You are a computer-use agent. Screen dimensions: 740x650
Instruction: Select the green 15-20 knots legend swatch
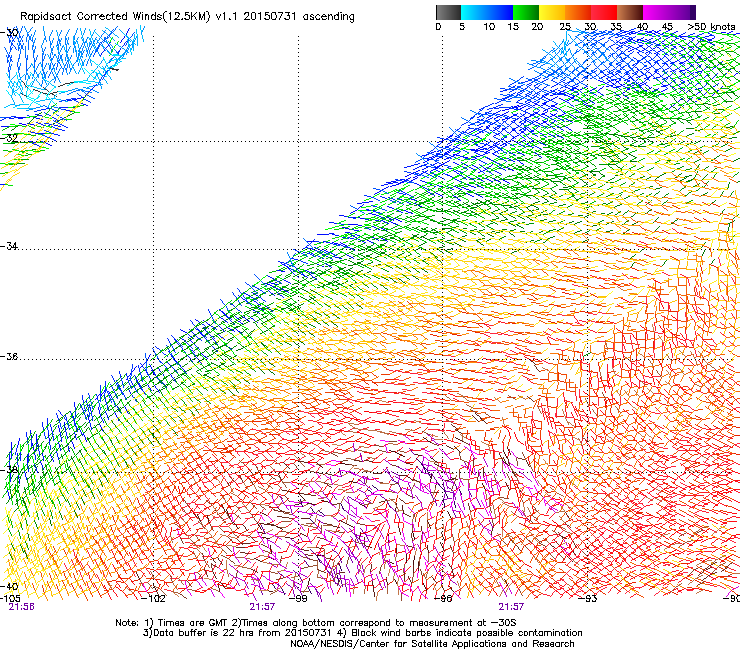526,12
